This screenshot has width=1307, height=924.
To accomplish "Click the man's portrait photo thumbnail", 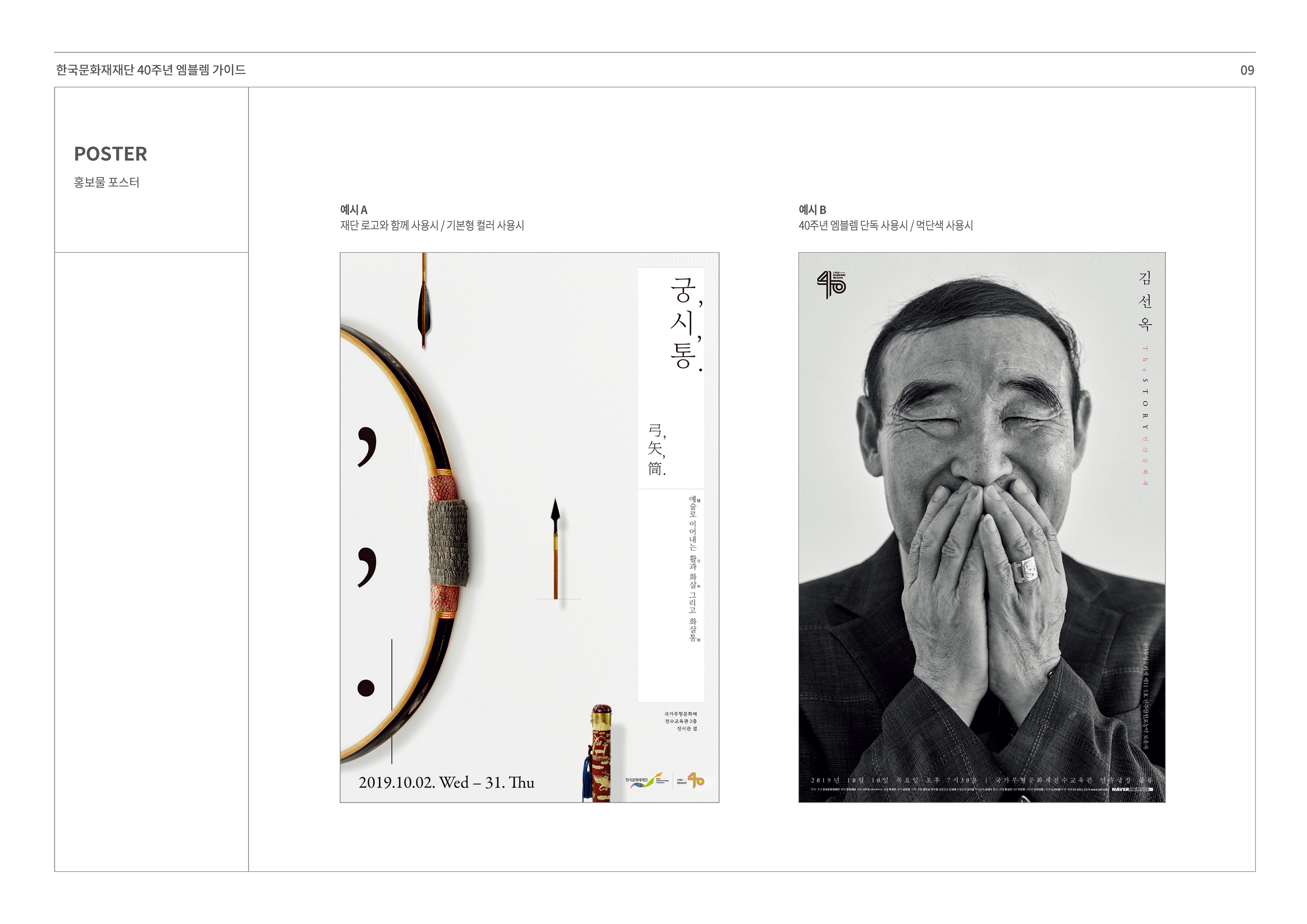I will click(x=982, y=527).
